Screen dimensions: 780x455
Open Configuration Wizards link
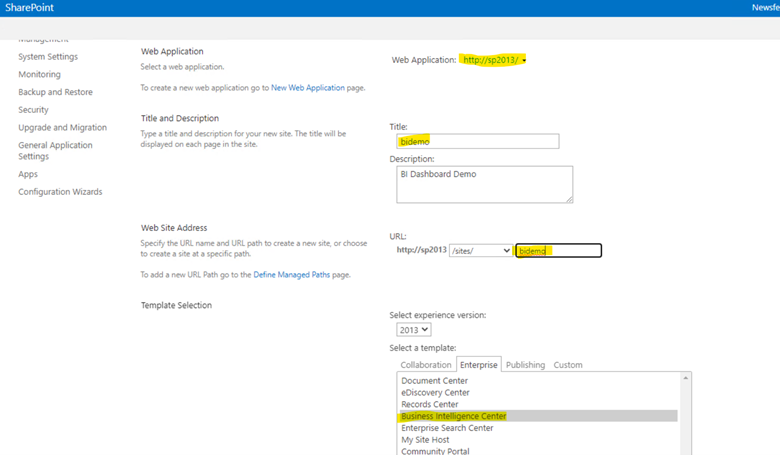[60, 192]
